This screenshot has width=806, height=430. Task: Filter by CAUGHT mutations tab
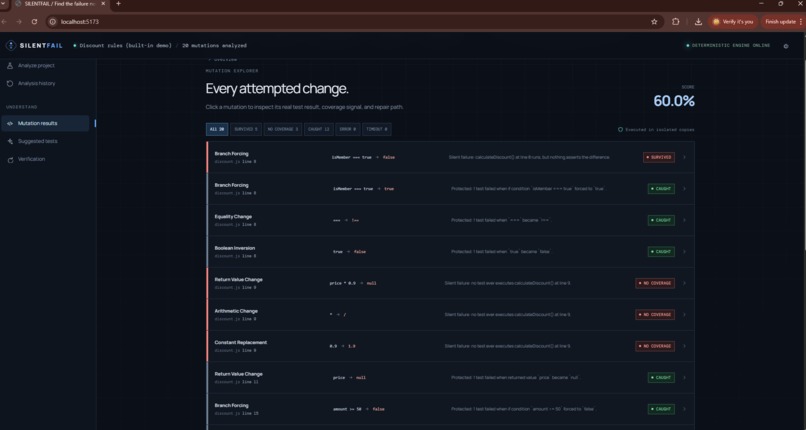319,129
